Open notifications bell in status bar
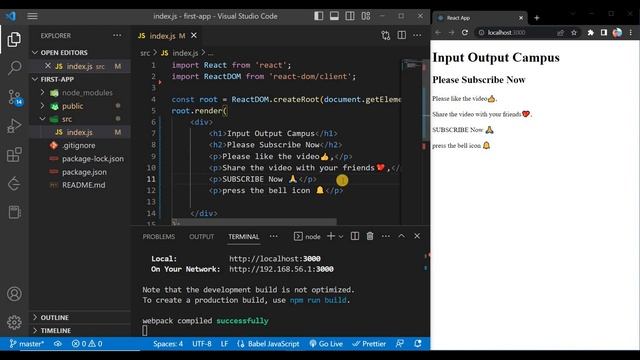The image size is (640, 360). 418,344
